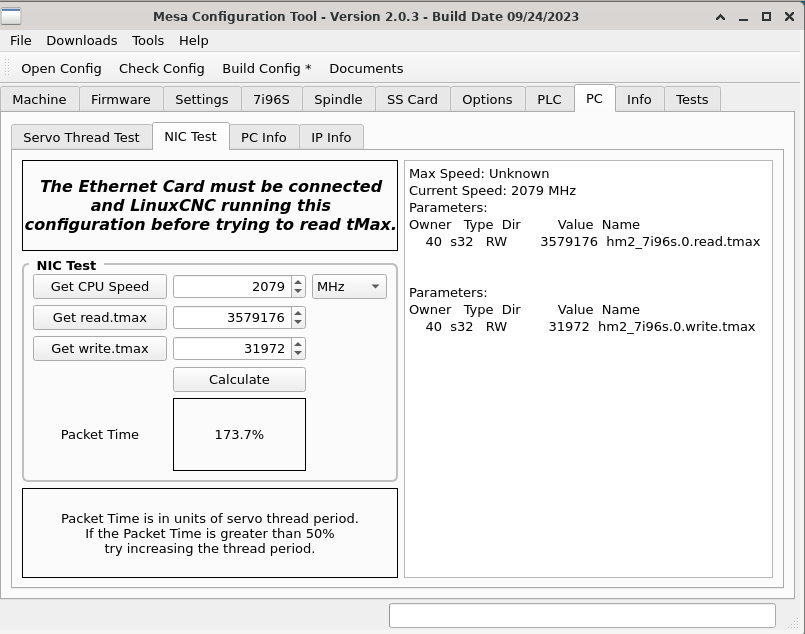The width and height of the screenshot is (805, 634).
Task: Click the hm2_7i96s.0.write.tmax parameter text
Action: point(677,327)
